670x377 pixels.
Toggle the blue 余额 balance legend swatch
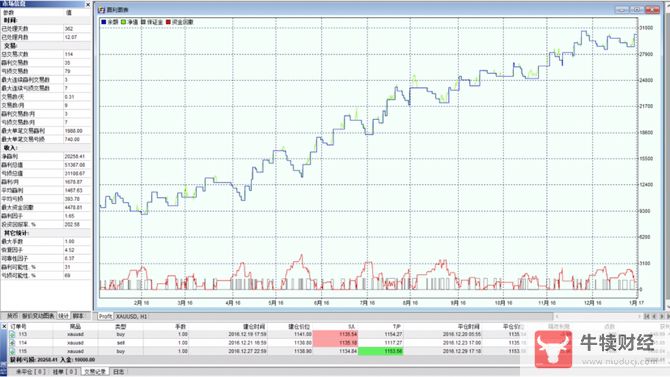[103, 22]
